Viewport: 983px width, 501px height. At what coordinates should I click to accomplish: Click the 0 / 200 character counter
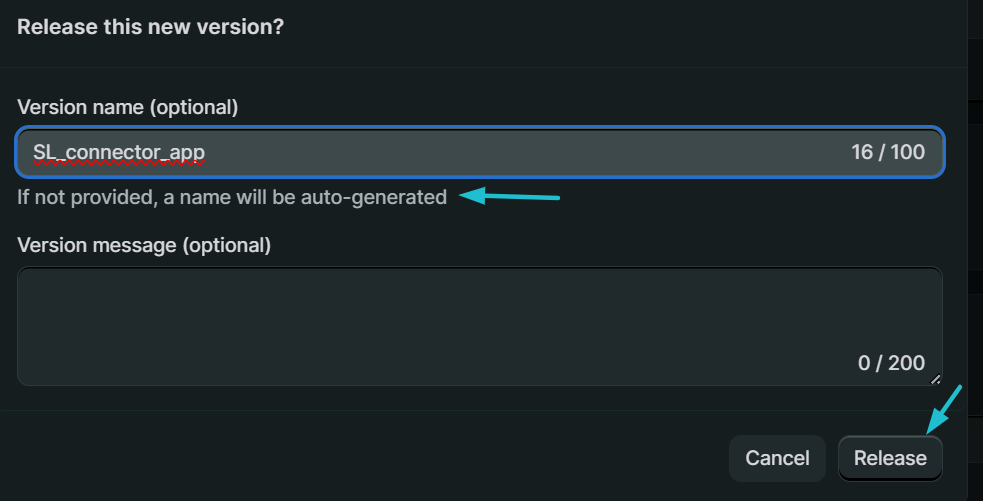tap(891, 363)
